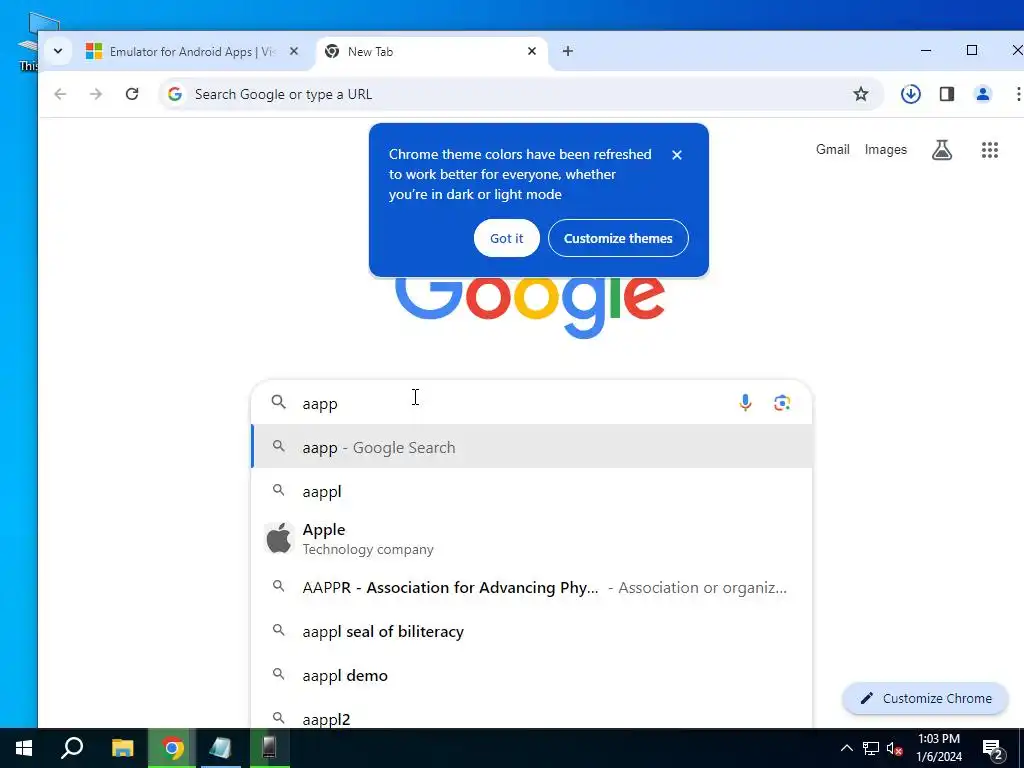Open File Explorer from taskbar
Viewport: 1024px width, 768px height.
[122, 748]
